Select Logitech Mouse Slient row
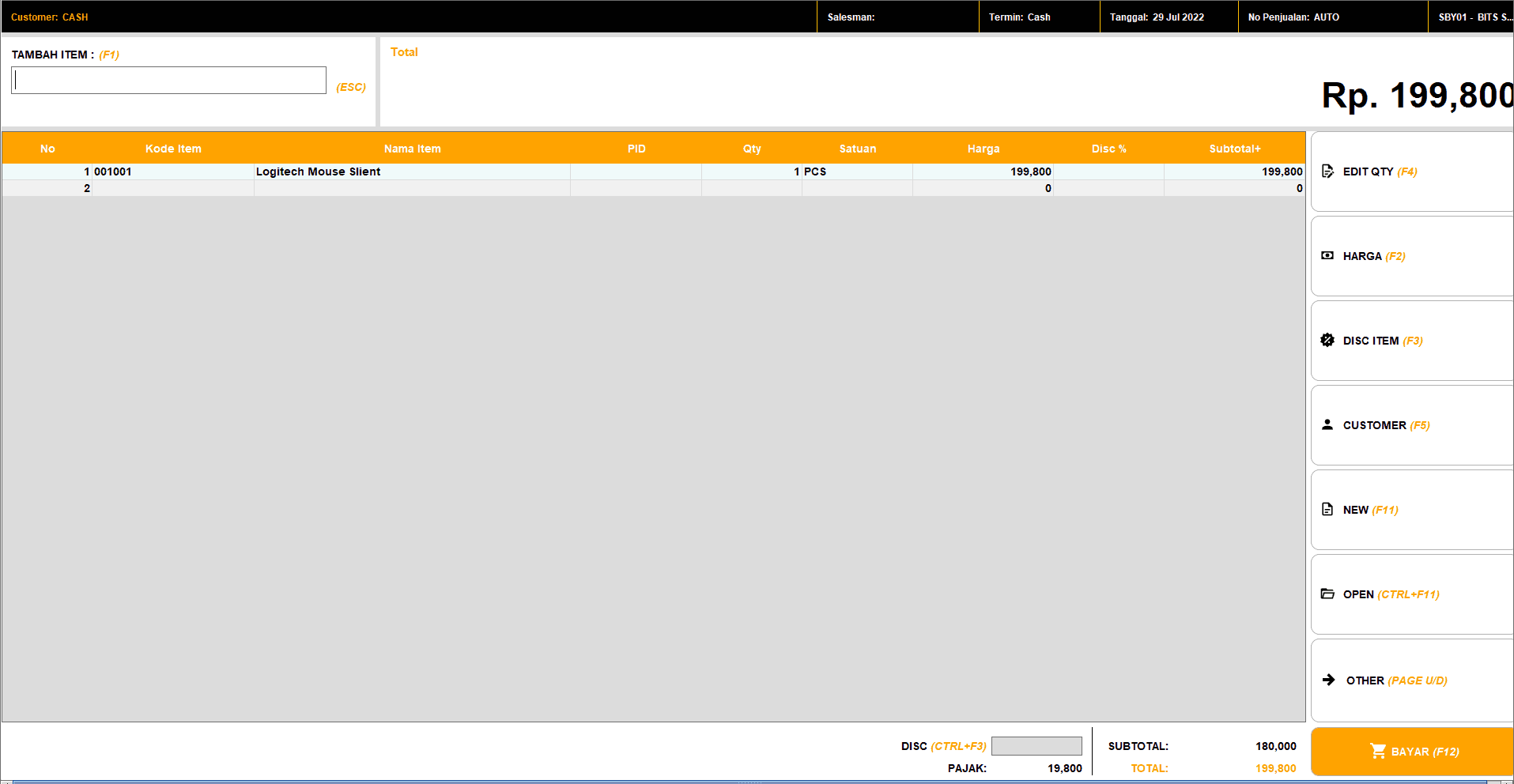Image resolution: width=1514 pixels, height=784 pixels. pos(412,171)
